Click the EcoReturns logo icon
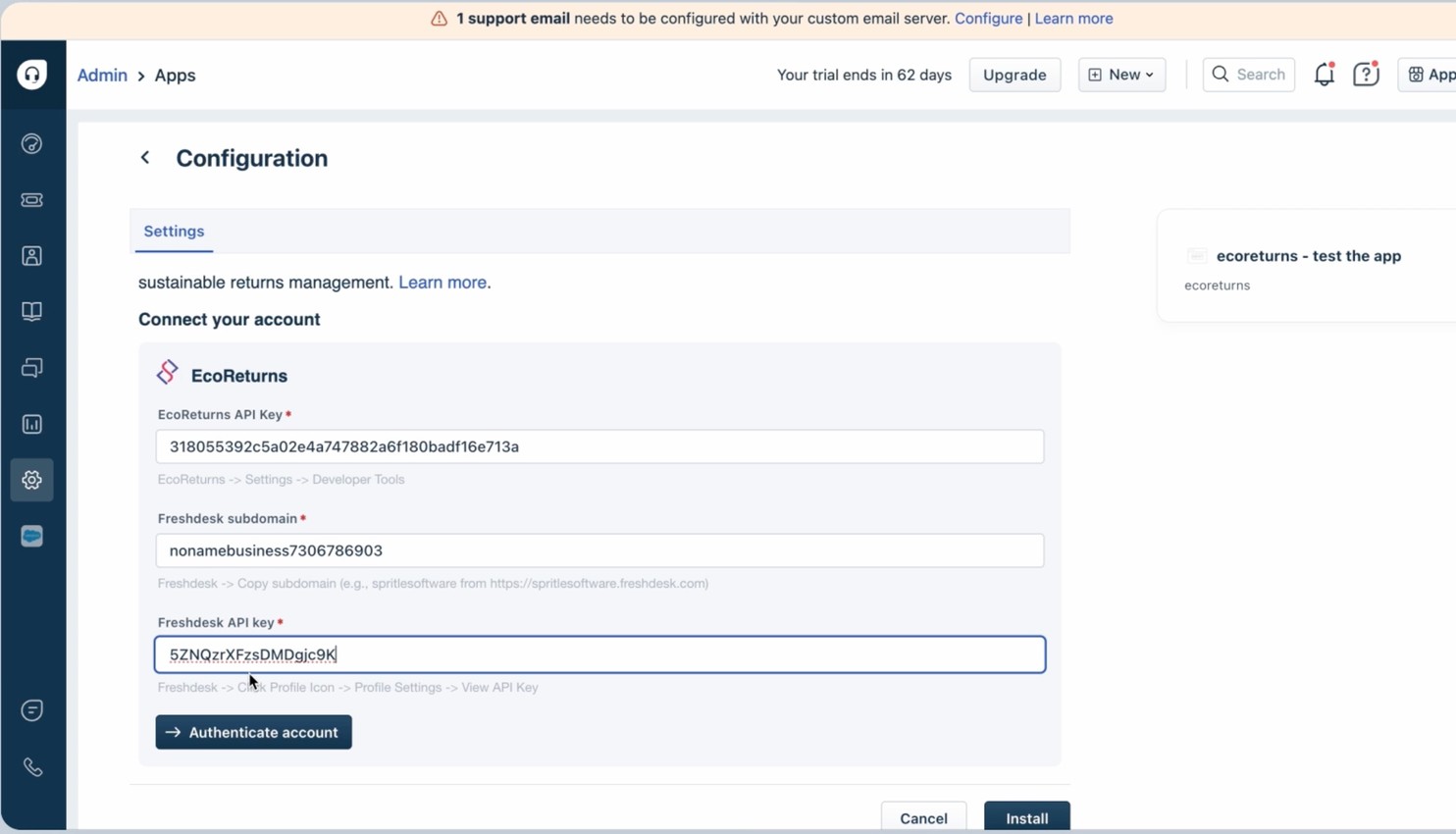Screen dimensions: 1456x834 (x=168, y=372)
